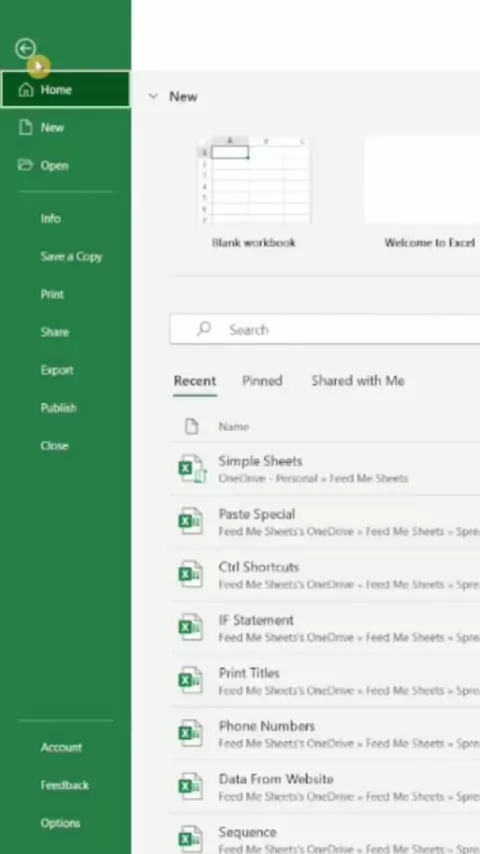The image size is (480, 854).
Task: Click the Open folder icon in sidebar
Action: pyautogui.click(x=25, y=165)
